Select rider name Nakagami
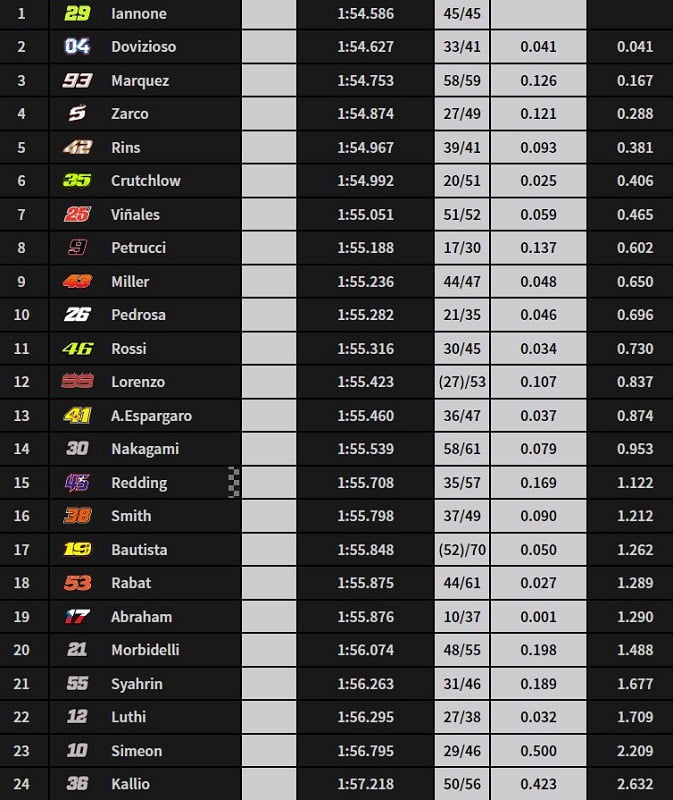 (x=144, y=449)
